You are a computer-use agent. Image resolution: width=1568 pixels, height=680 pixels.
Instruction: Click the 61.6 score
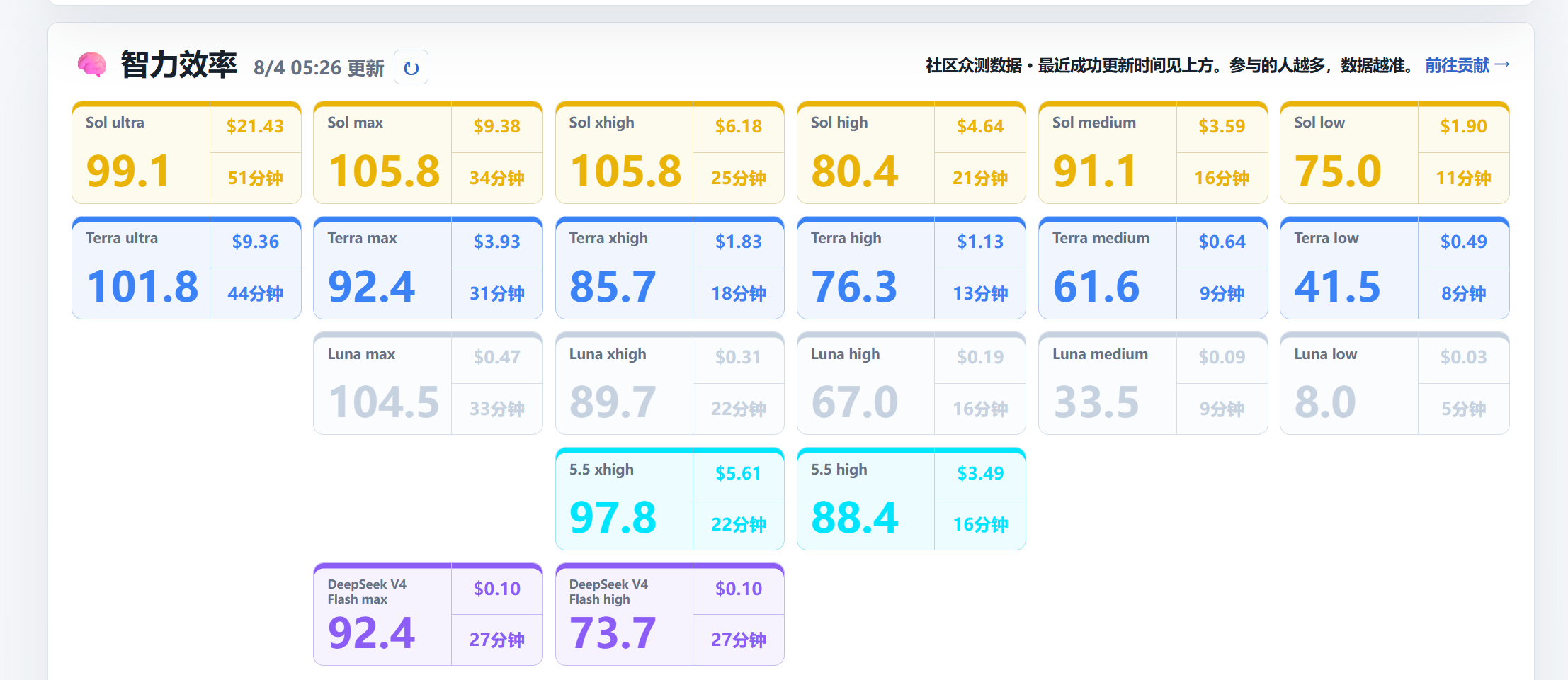(1096, 287)
